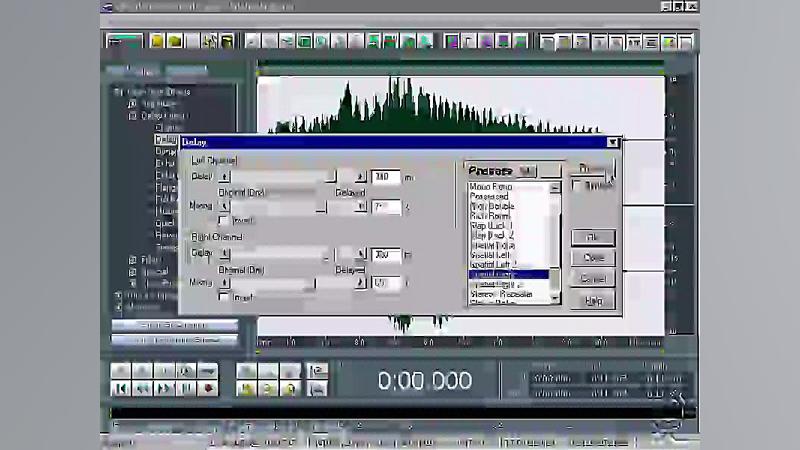Select the Rich Double preset
800x450 pixels.
[491, 206]
